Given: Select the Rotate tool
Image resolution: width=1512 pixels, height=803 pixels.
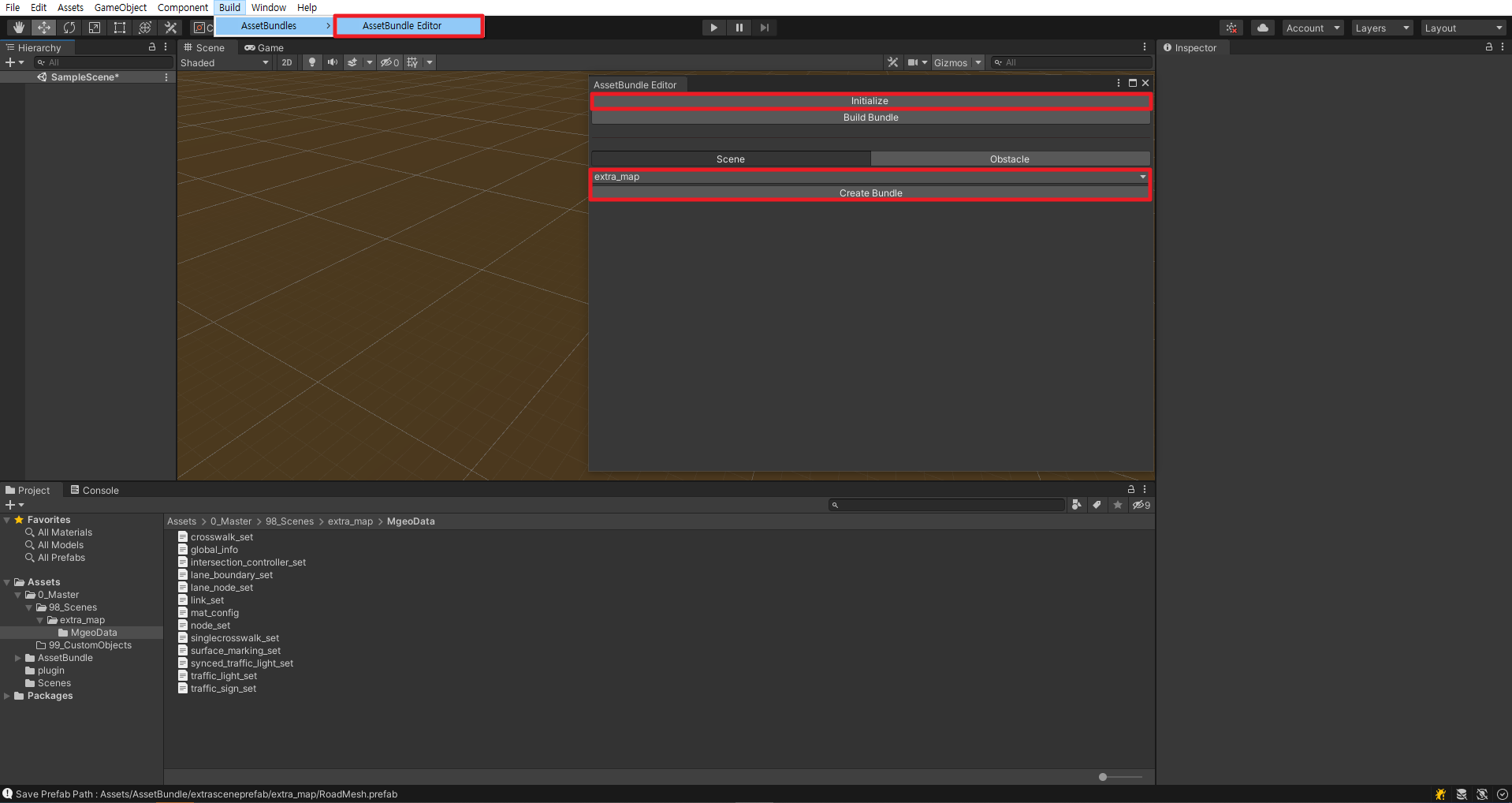Looking at the screenshot, I should [69, 28].
